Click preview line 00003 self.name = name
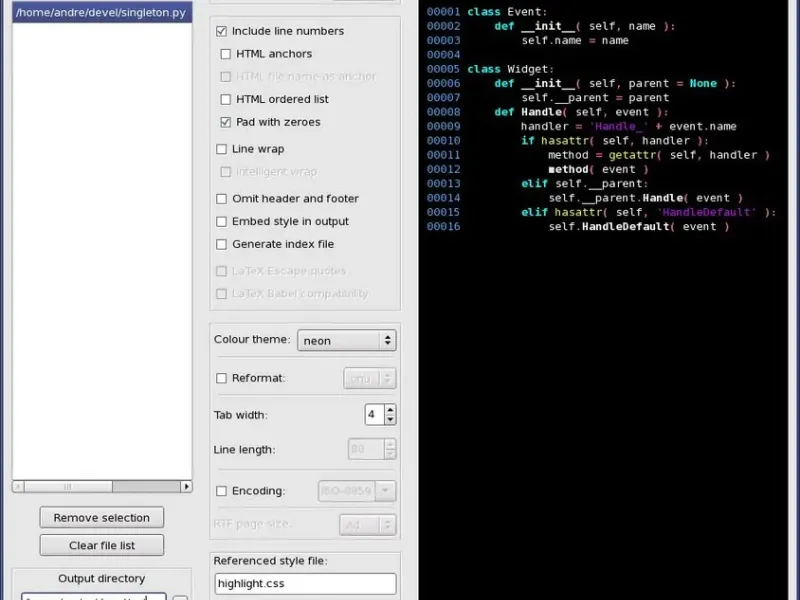The image size is (800, 600). tap(528, 40)
